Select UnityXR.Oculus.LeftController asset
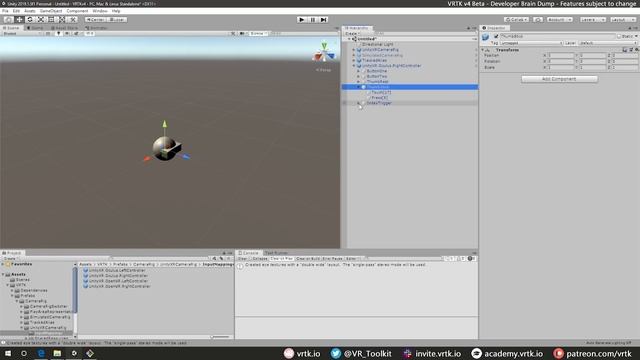The height and width of the screenshot is (360, 640). click(117, 270)
